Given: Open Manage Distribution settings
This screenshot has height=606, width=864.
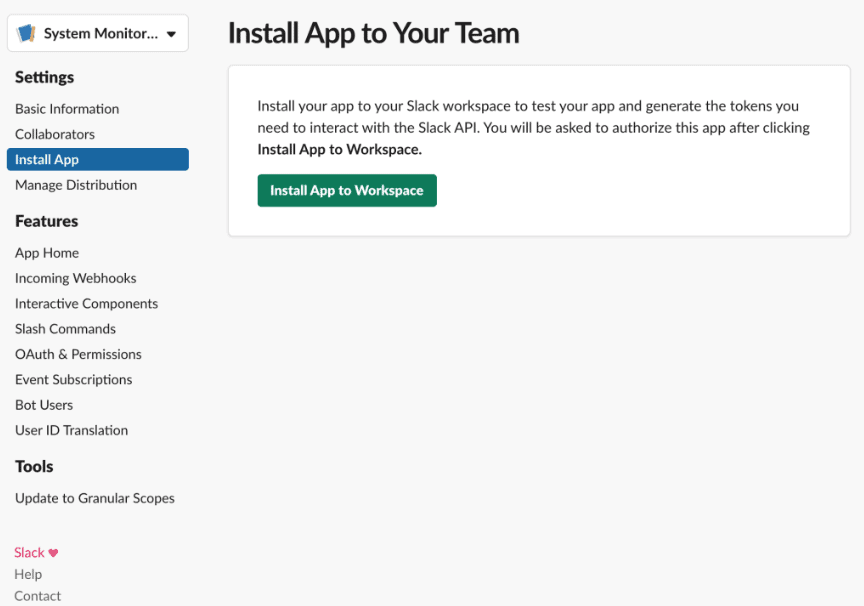Looking at the screenshot, I should click(x=76, y=185).
